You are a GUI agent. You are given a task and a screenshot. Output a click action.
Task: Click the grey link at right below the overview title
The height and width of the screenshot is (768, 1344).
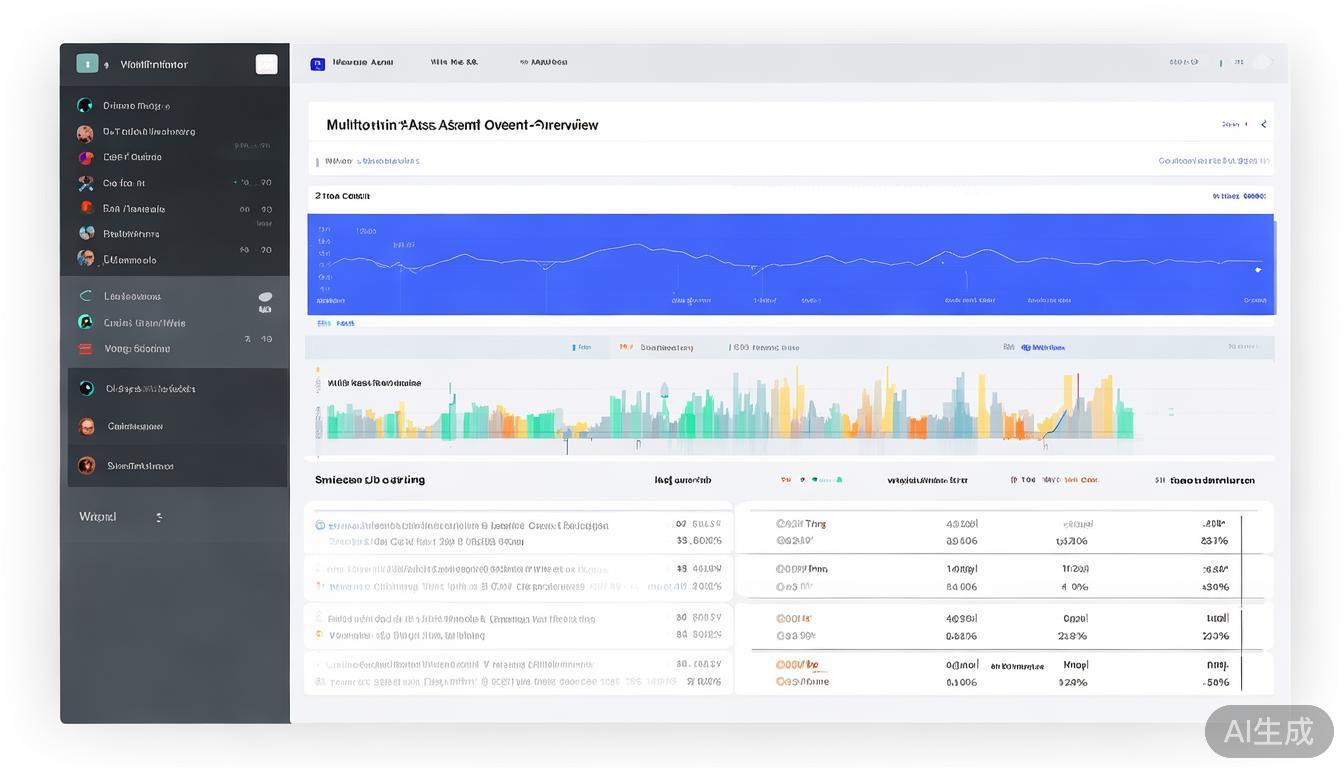pos(1214,160)
